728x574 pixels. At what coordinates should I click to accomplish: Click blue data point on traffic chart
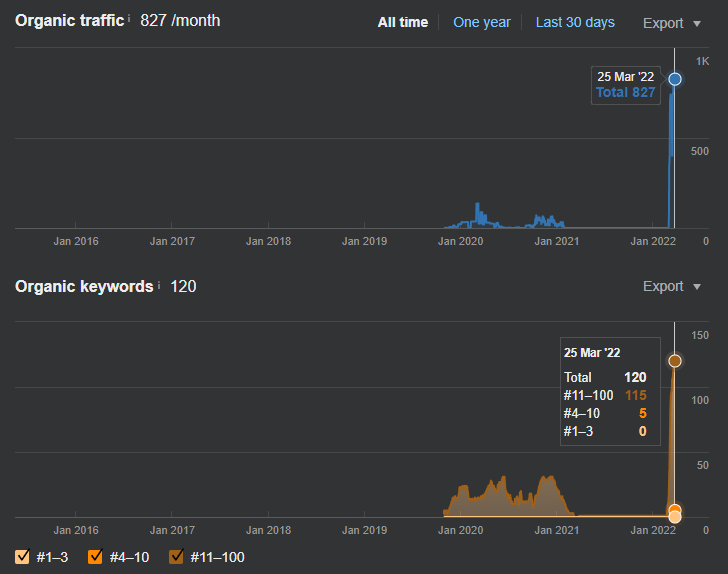tap(675, 79)
